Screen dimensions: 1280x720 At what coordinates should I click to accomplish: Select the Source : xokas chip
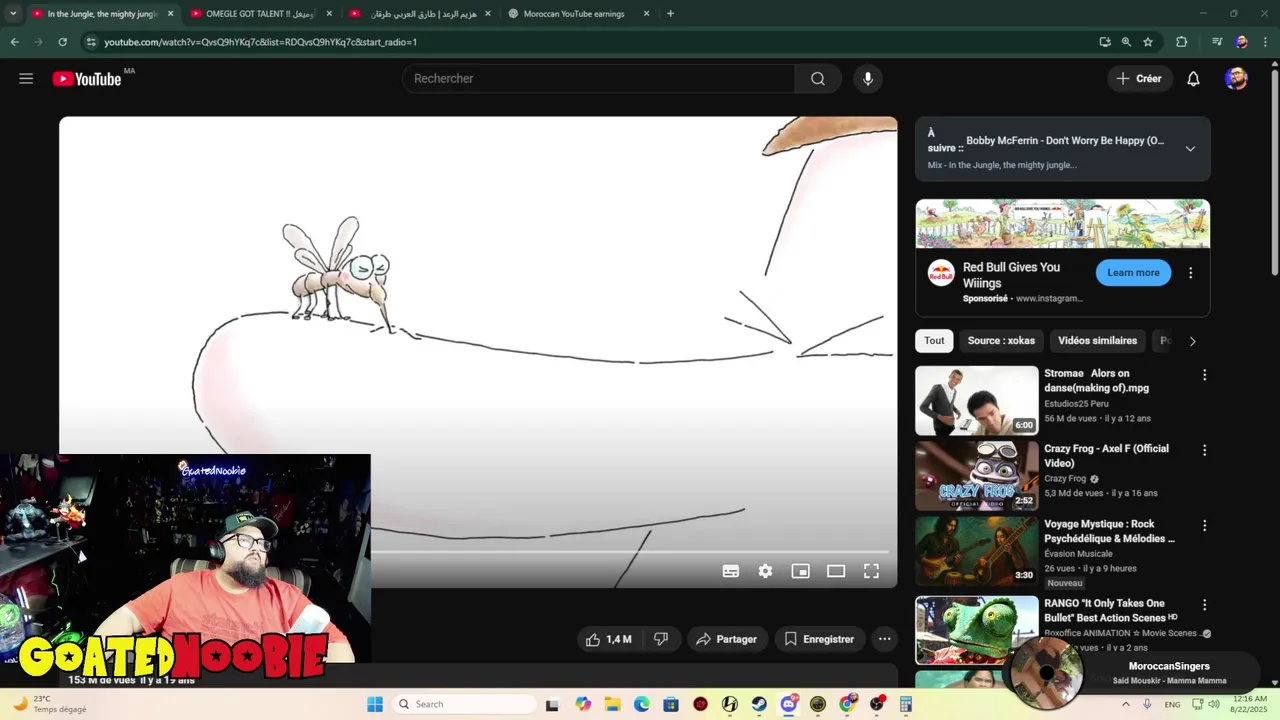tap(1001, 341)
